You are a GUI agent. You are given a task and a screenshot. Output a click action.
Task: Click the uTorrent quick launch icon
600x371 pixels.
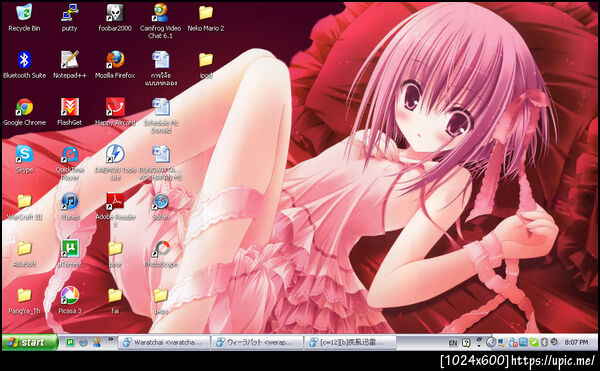click(x=70, y=342)
